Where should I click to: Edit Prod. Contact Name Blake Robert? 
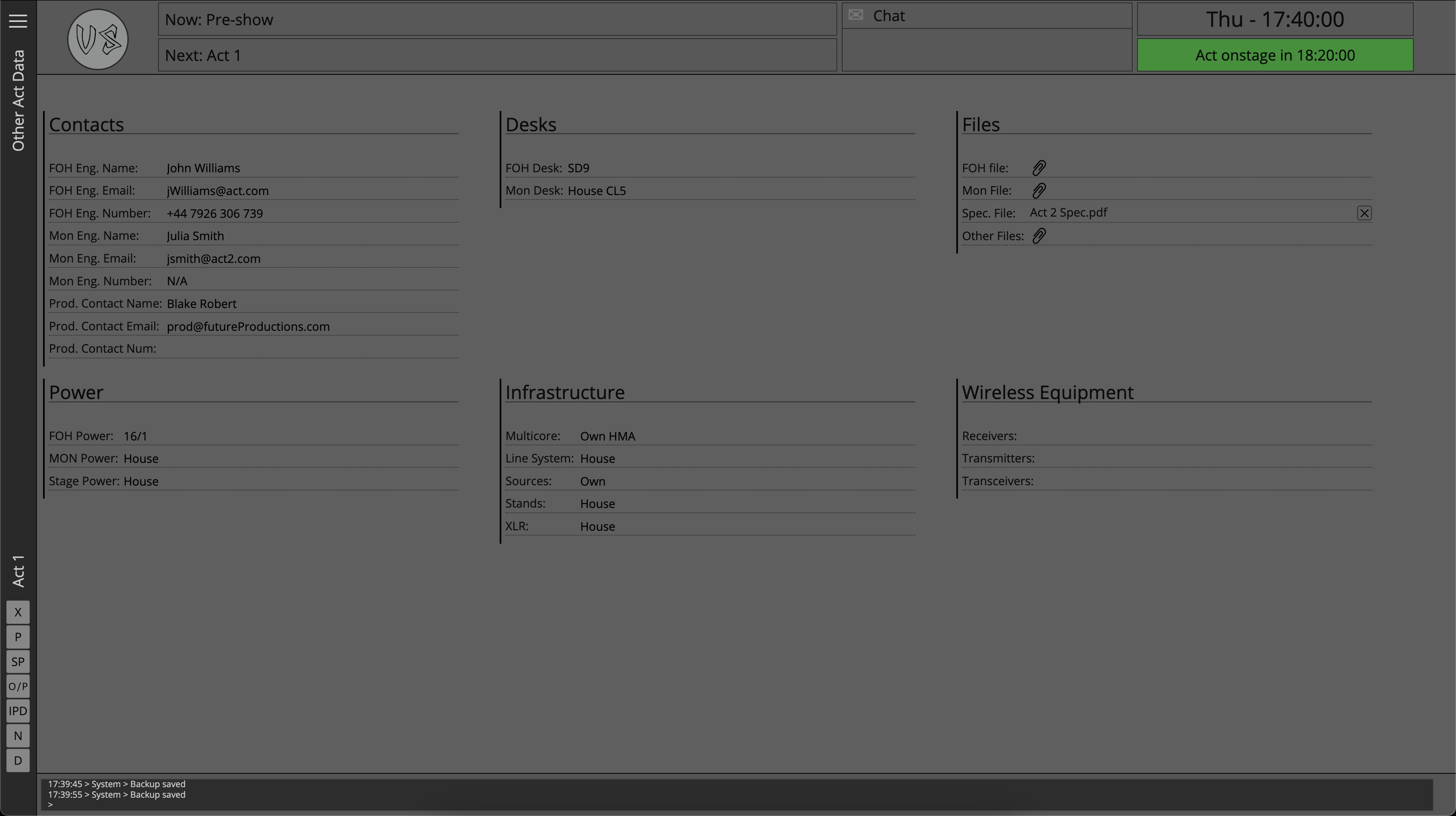(202, 304)
